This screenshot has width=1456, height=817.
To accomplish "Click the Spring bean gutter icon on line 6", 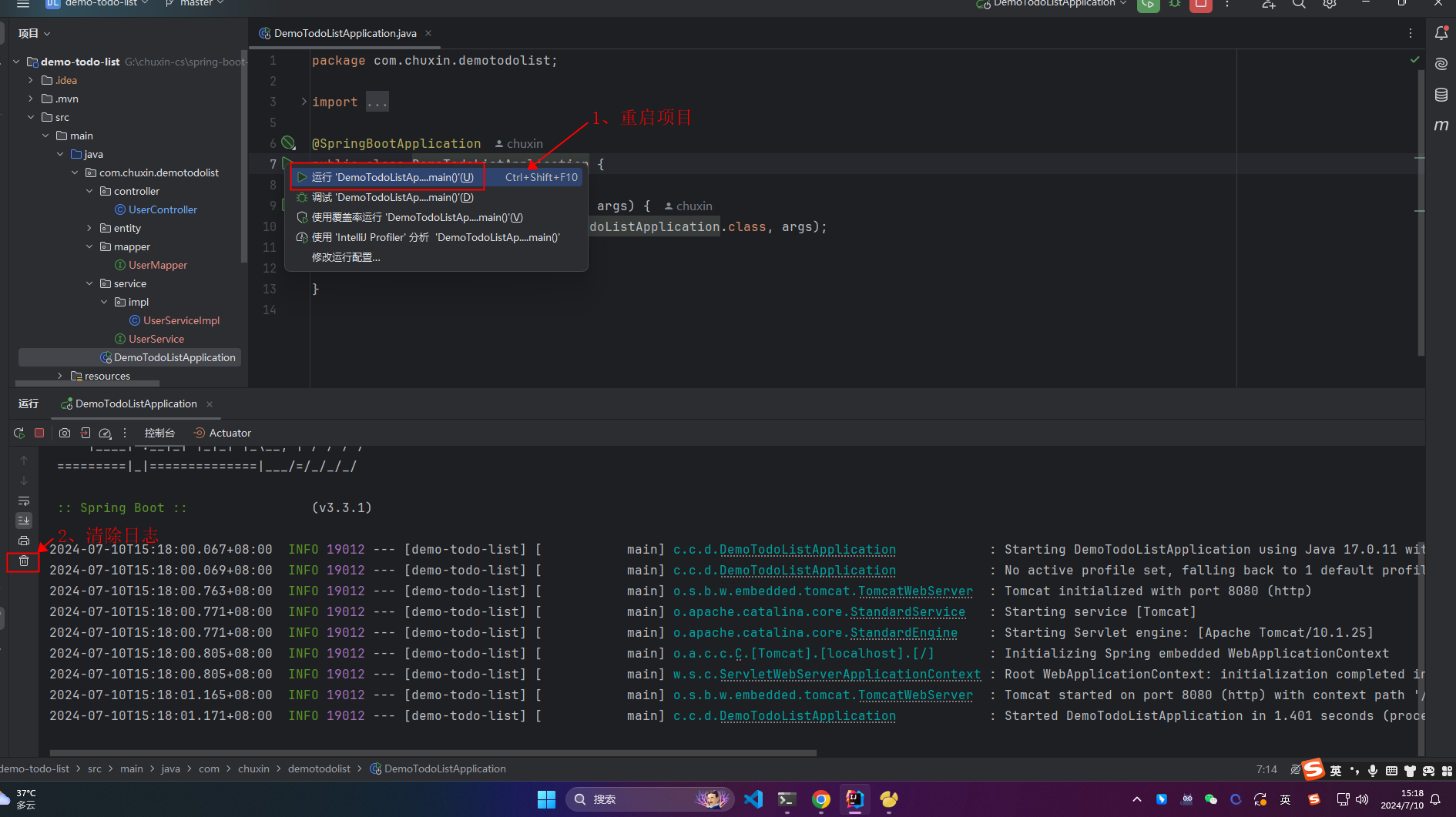I will (x=288, y=142).
